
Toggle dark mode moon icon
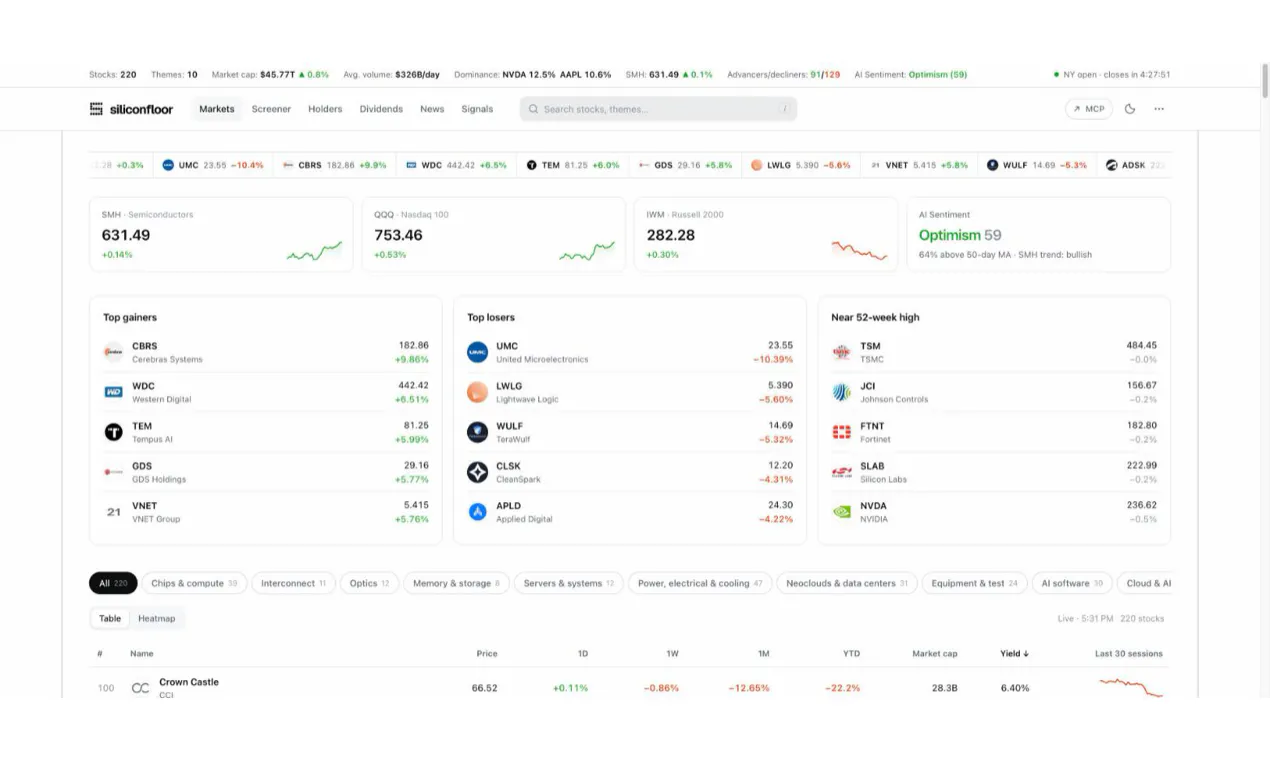(1130, 109)
